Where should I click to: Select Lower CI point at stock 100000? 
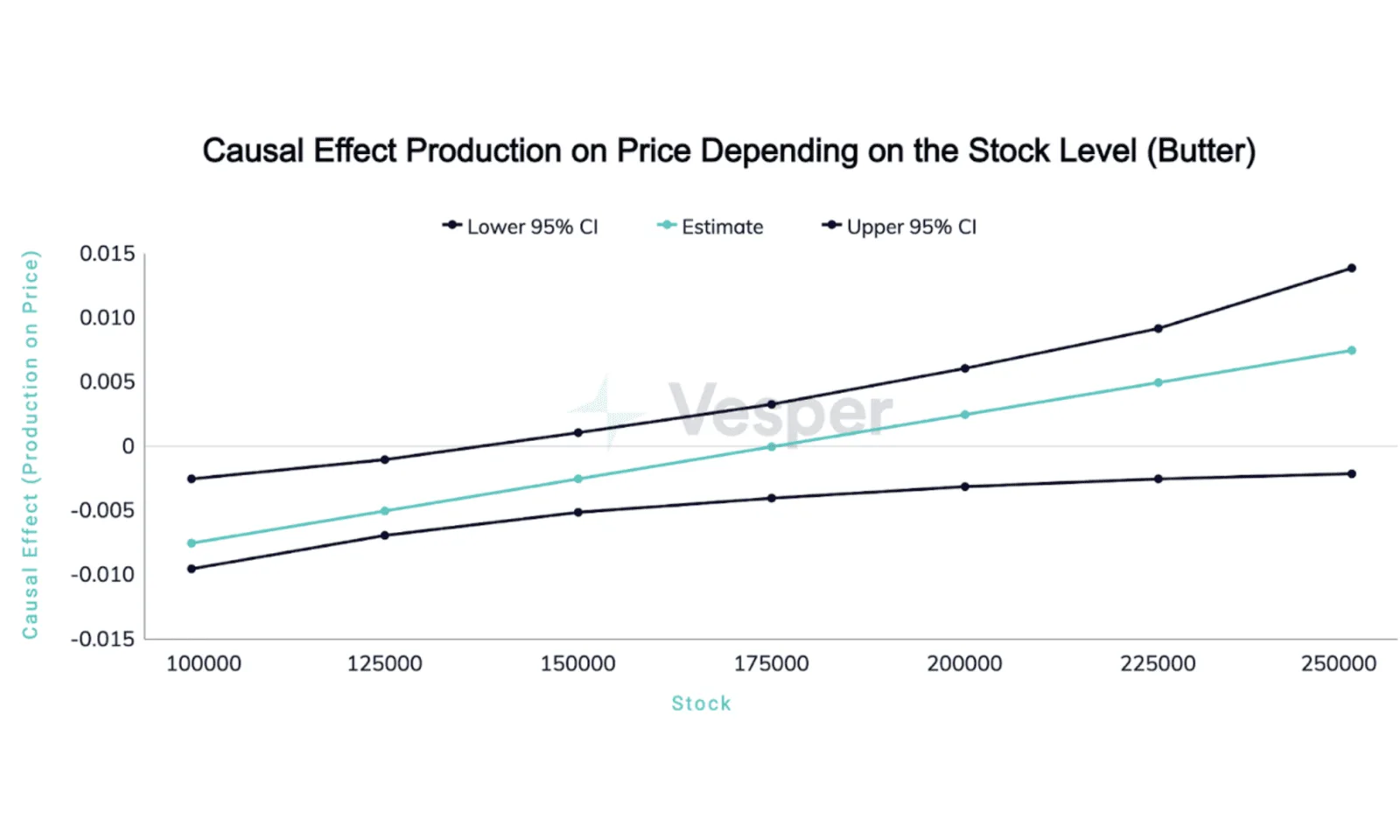(x=192, y=570)
